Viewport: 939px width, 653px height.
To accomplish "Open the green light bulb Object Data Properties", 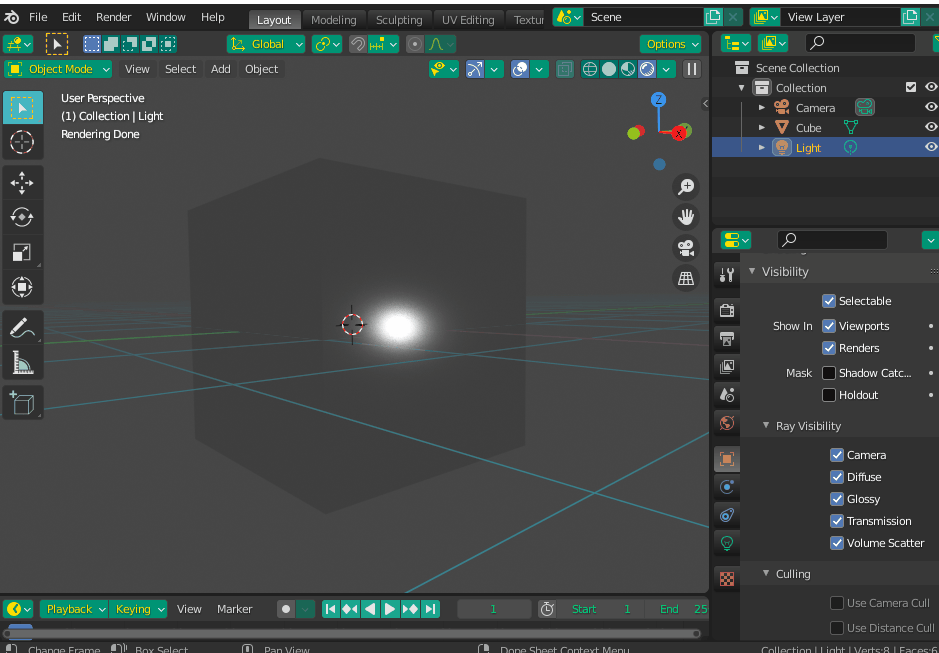I will click(726, 543).
